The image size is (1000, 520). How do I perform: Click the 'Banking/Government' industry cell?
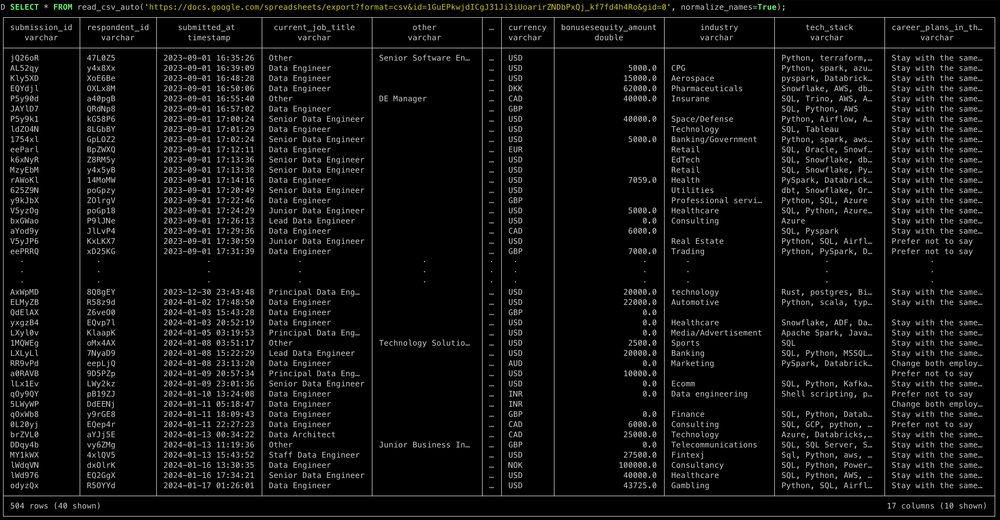click(714, 140)
